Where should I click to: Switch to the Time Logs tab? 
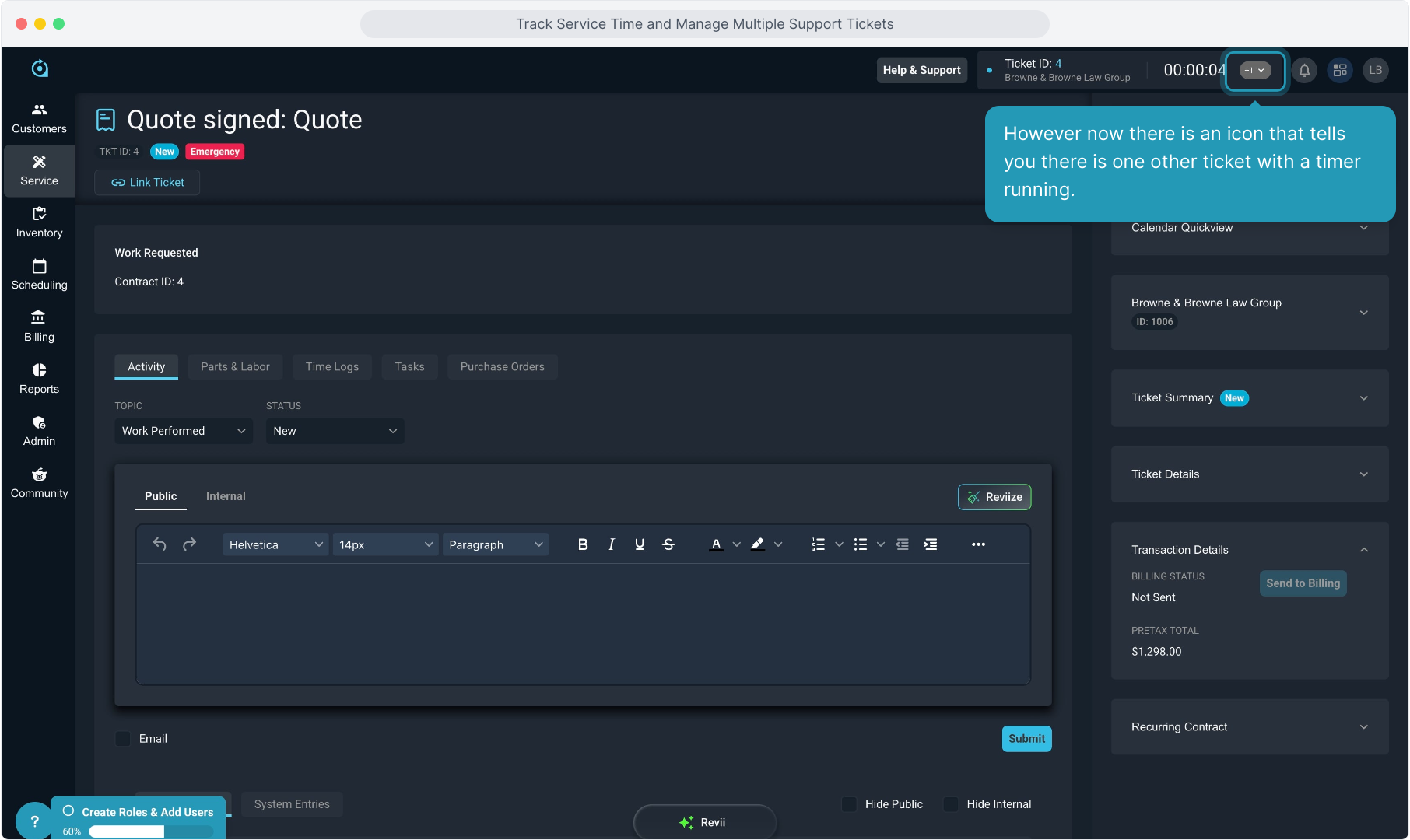pyautogui.click(x=332, y=367)
